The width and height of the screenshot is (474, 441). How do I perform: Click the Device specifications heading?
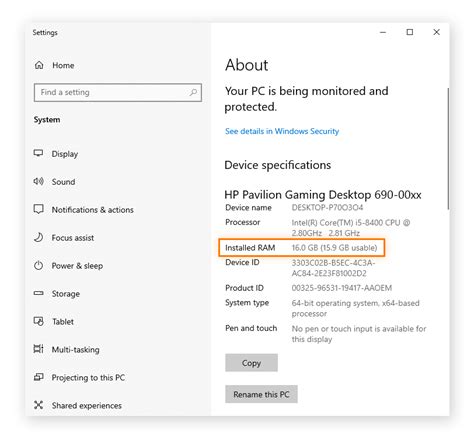coord(278,165)
